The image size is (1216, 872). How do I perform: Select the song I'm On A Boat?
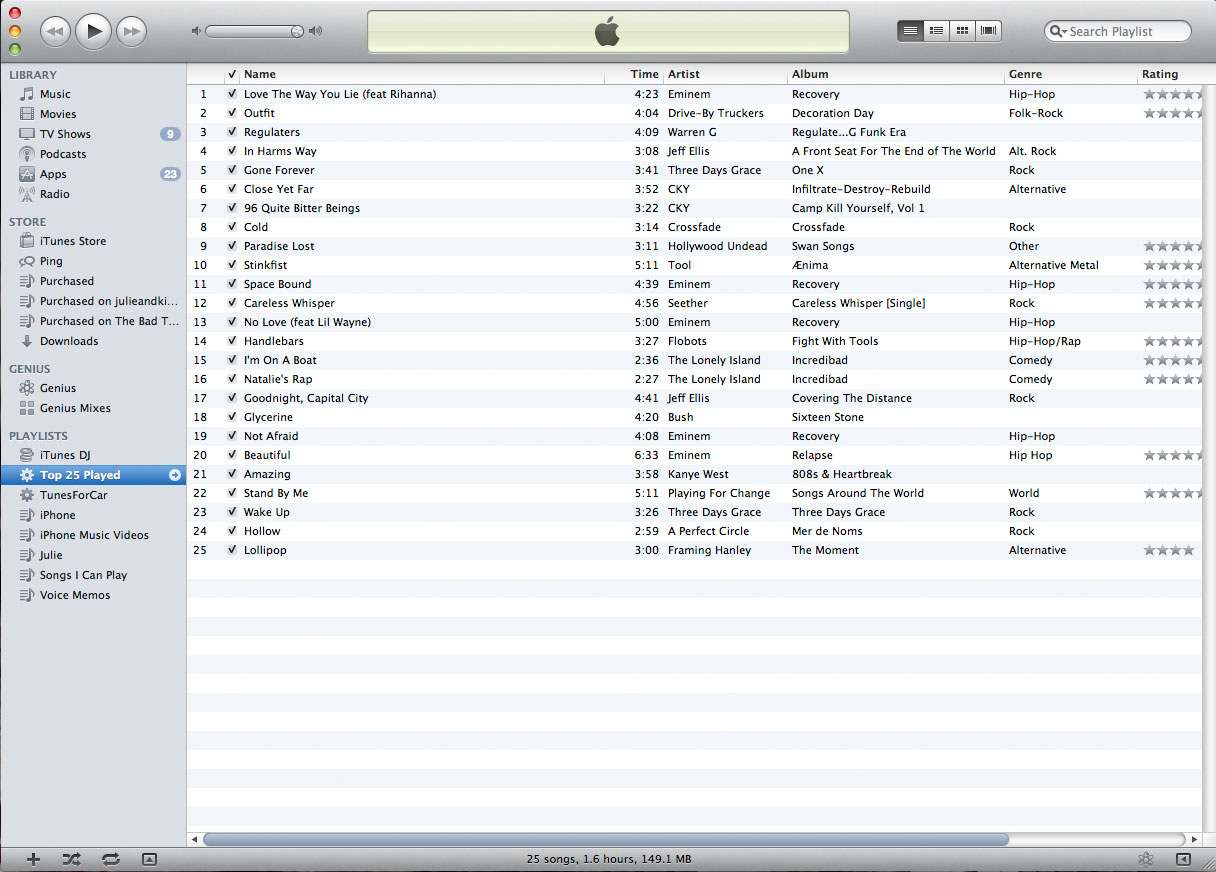coord(280,360)
